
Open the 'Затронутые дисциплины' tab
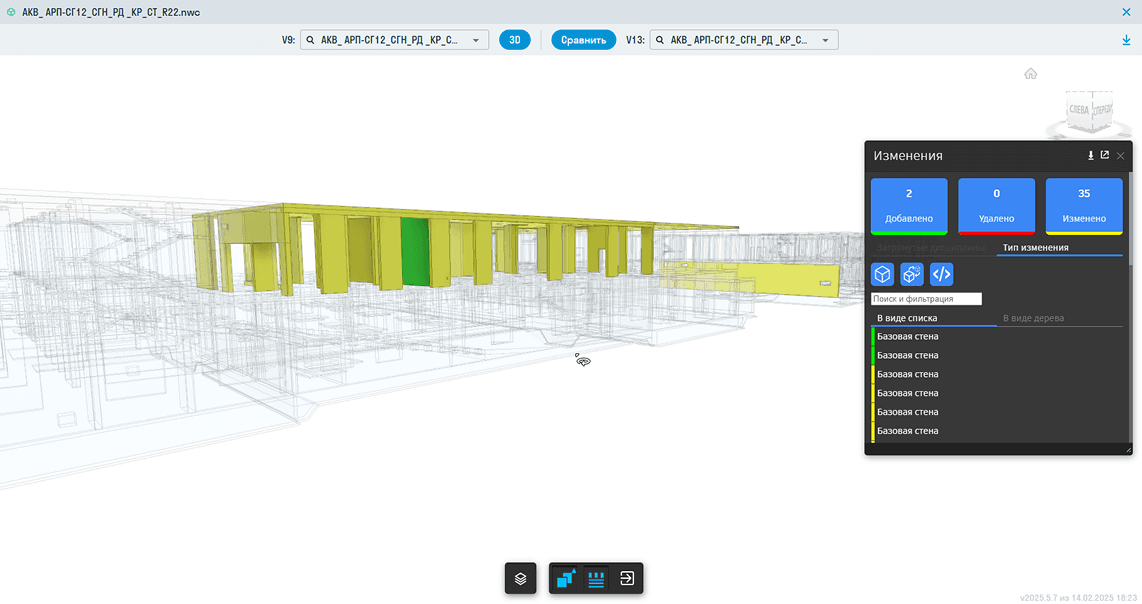click(931, 247)
